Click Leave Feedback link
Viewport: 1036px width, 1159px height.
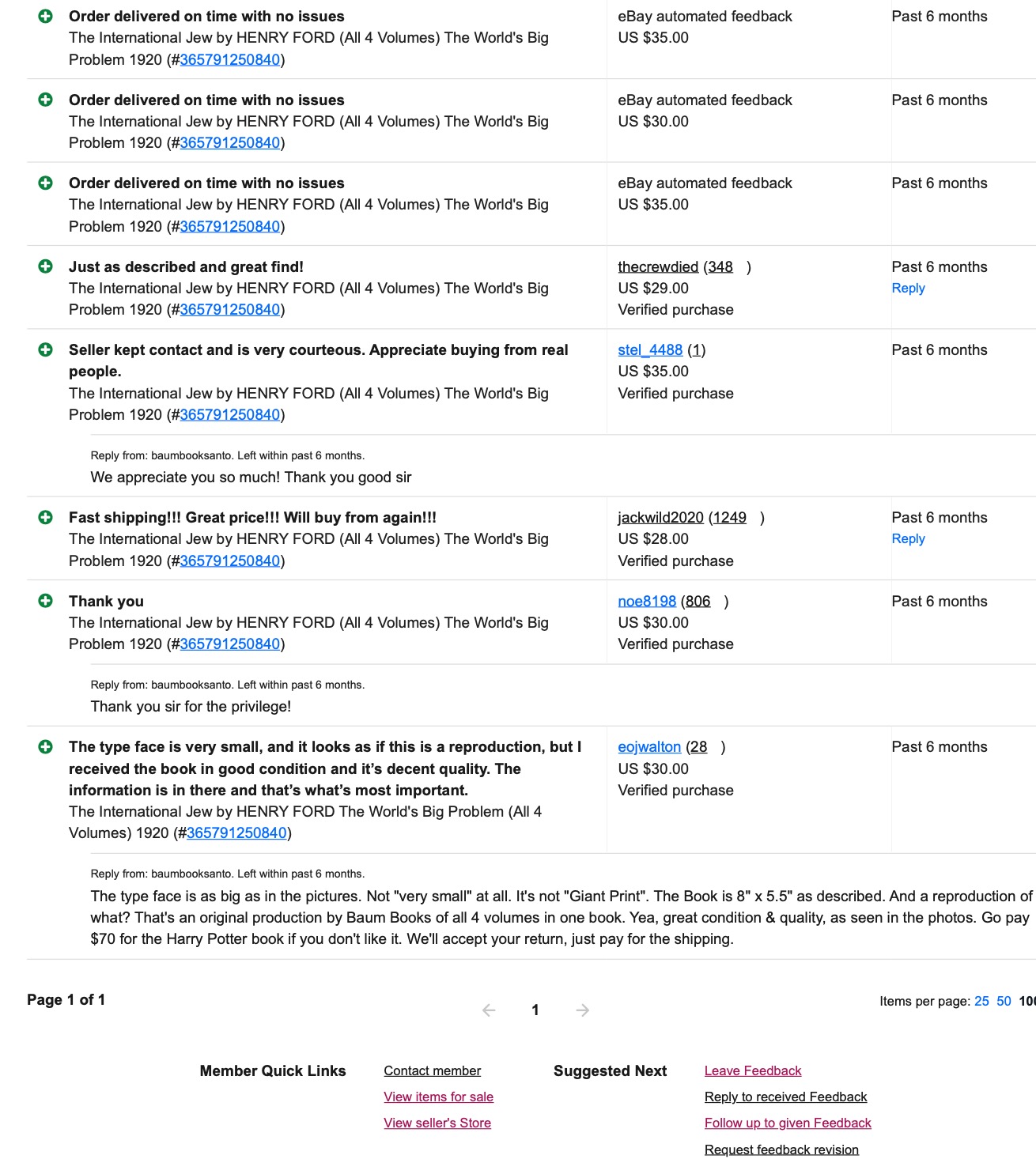click(753, 1070)
